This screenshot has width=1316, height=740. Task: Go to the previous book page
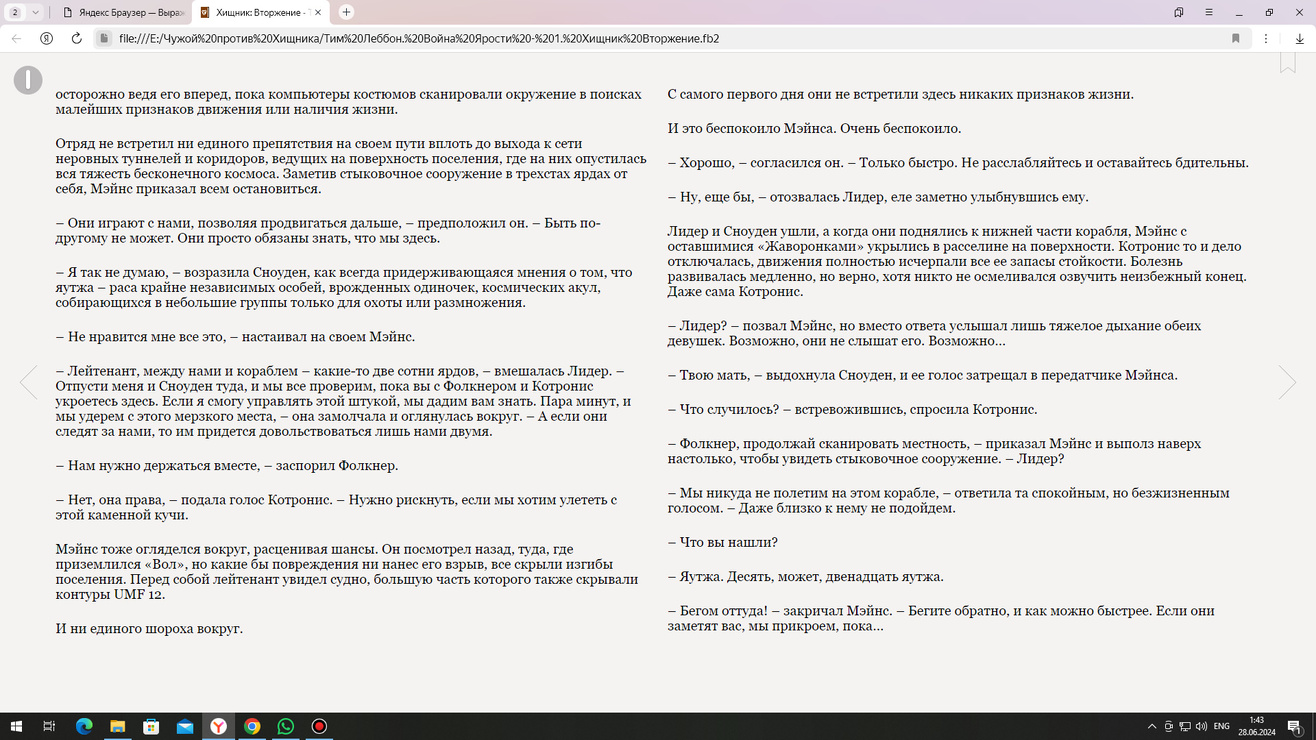(29, 382)
